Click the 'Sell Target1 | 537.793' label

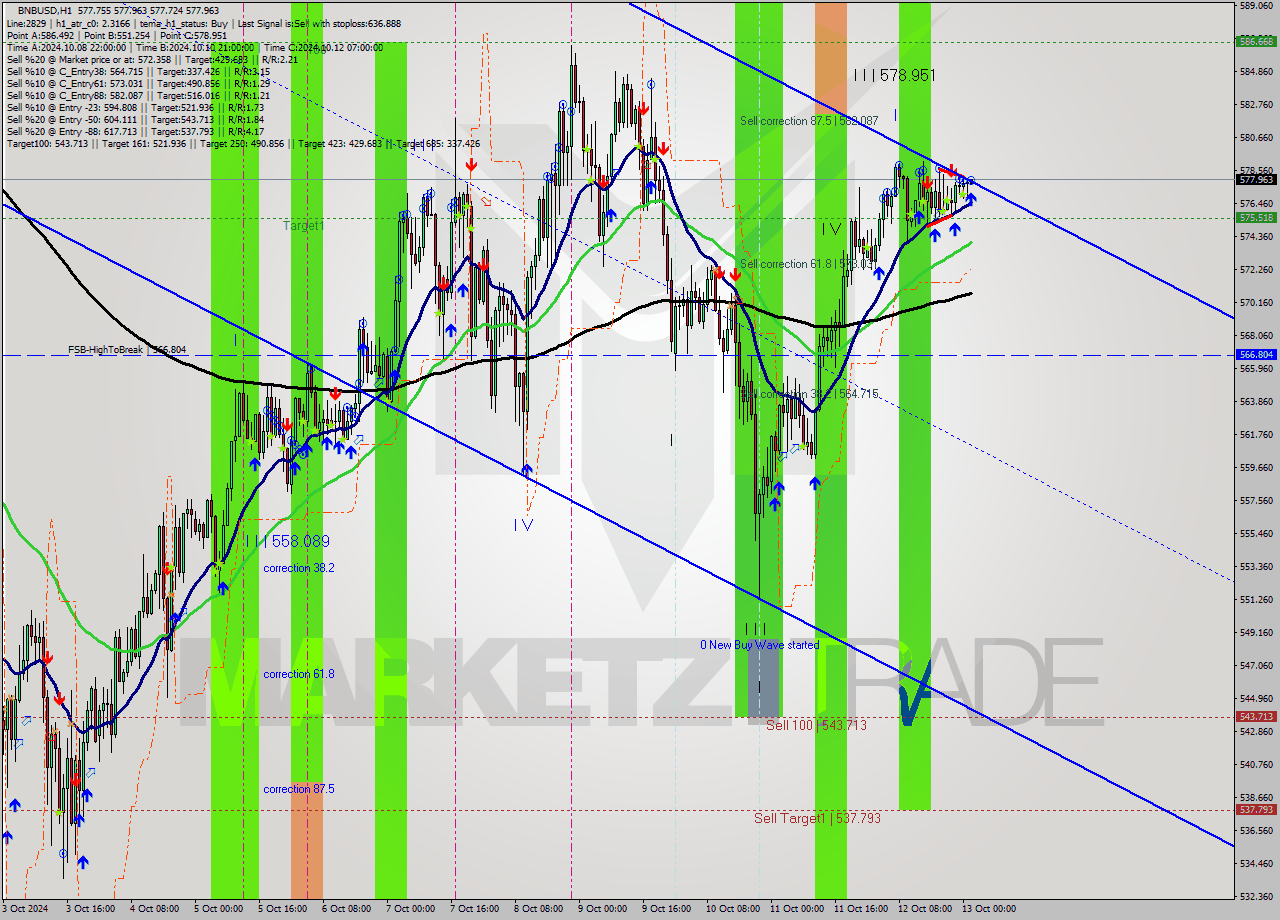point(817,818)
